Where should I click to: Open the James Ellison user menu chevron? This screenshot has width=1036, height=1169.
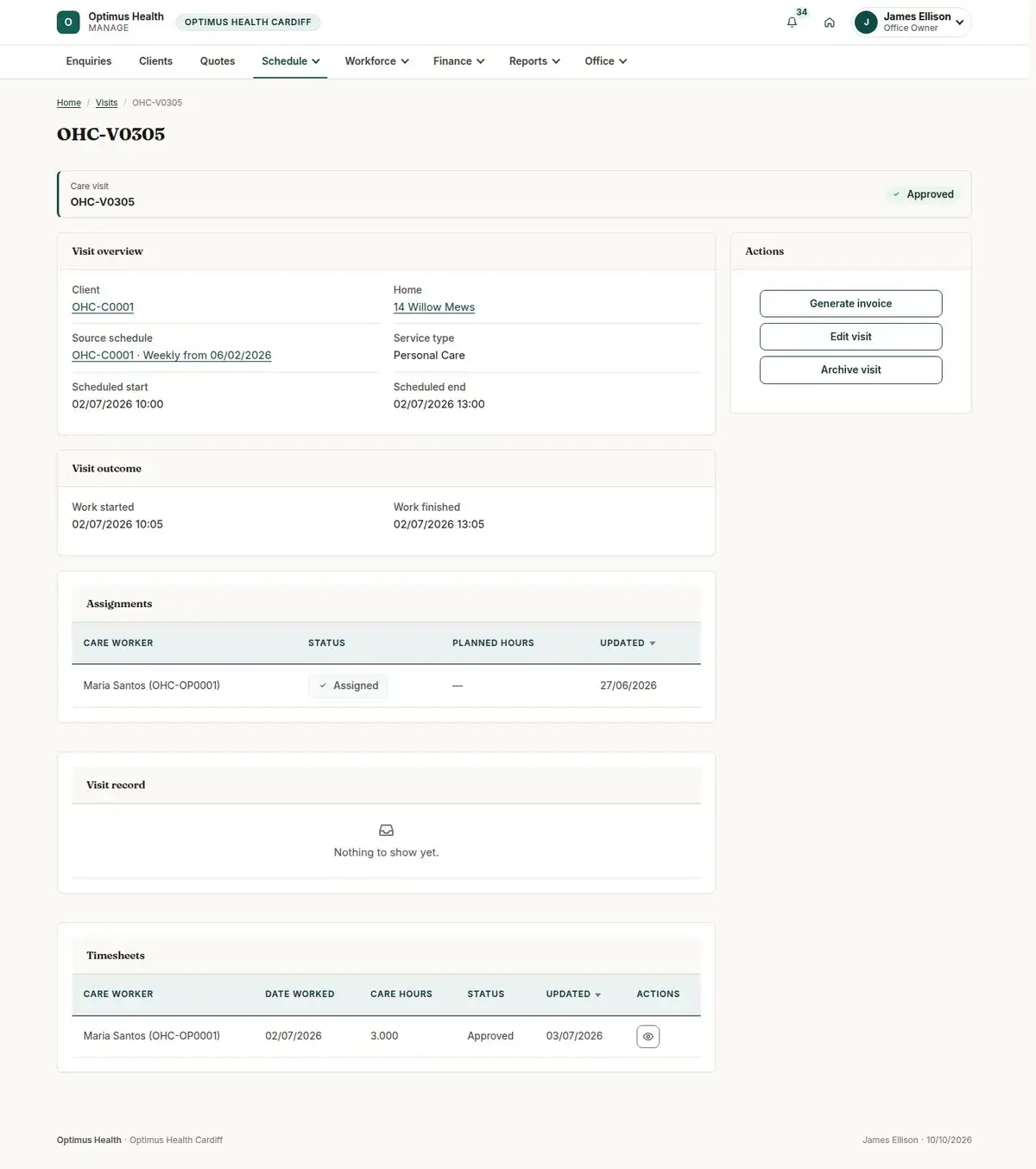tap(959, 22)
